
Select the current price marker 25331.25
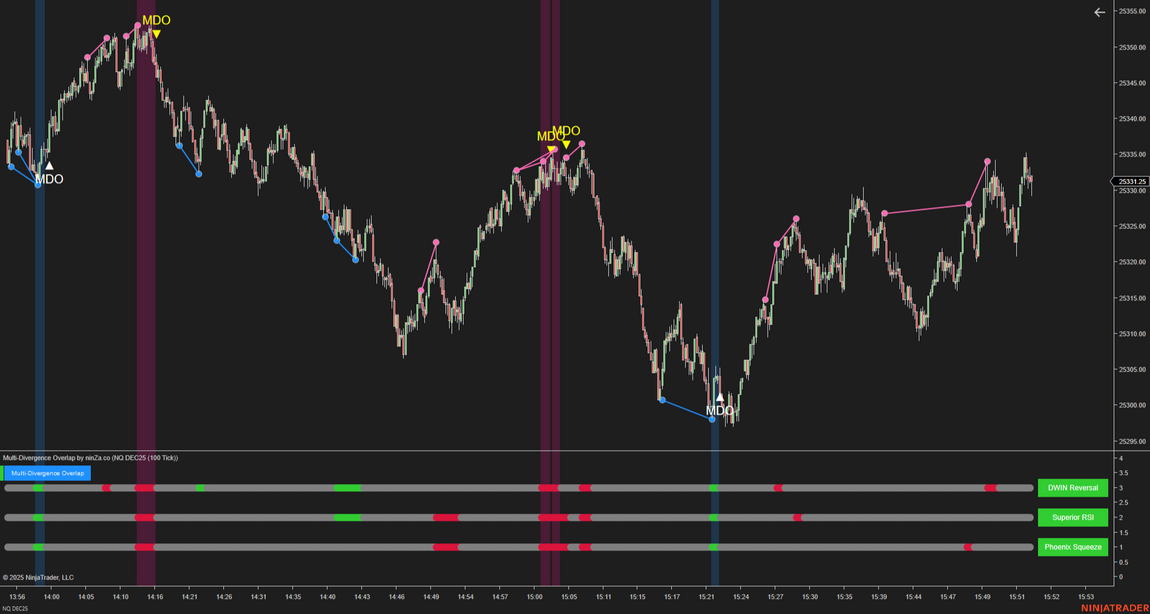(x=1130, y=182)
